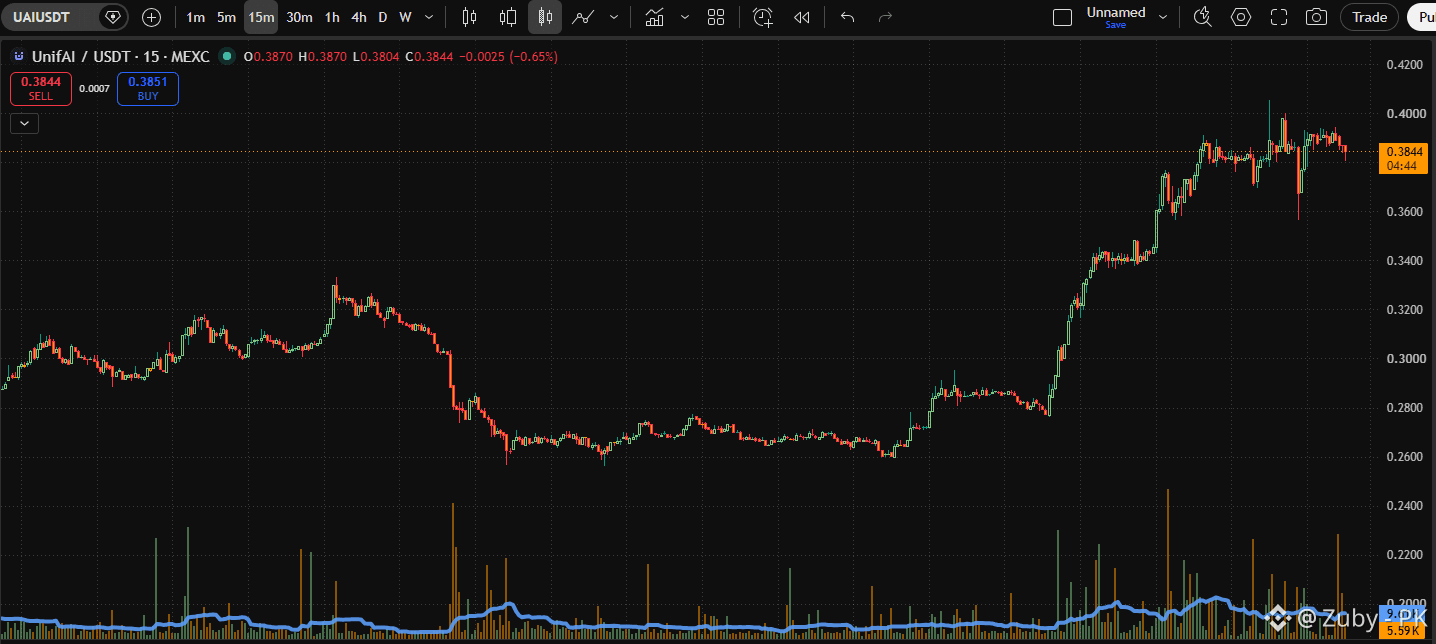The height and width of the screenshot is (644, 1436).
Task: Expand the indicators favorites dropdown arrow
Action: coord(684,17)
